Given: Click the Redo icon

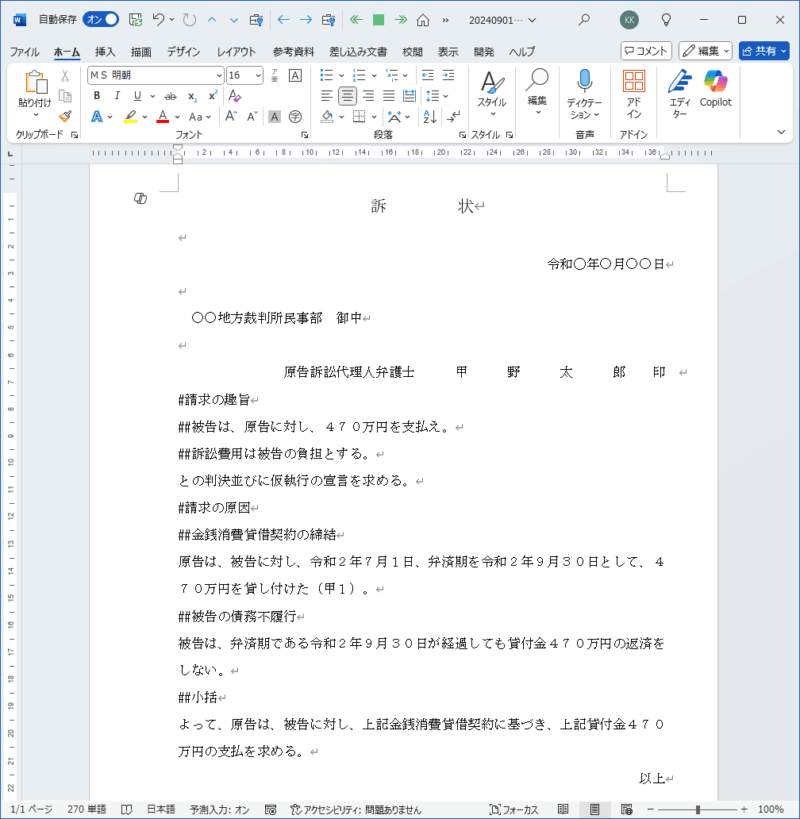Looking at the screenshot, I should (x=189, y=20).
